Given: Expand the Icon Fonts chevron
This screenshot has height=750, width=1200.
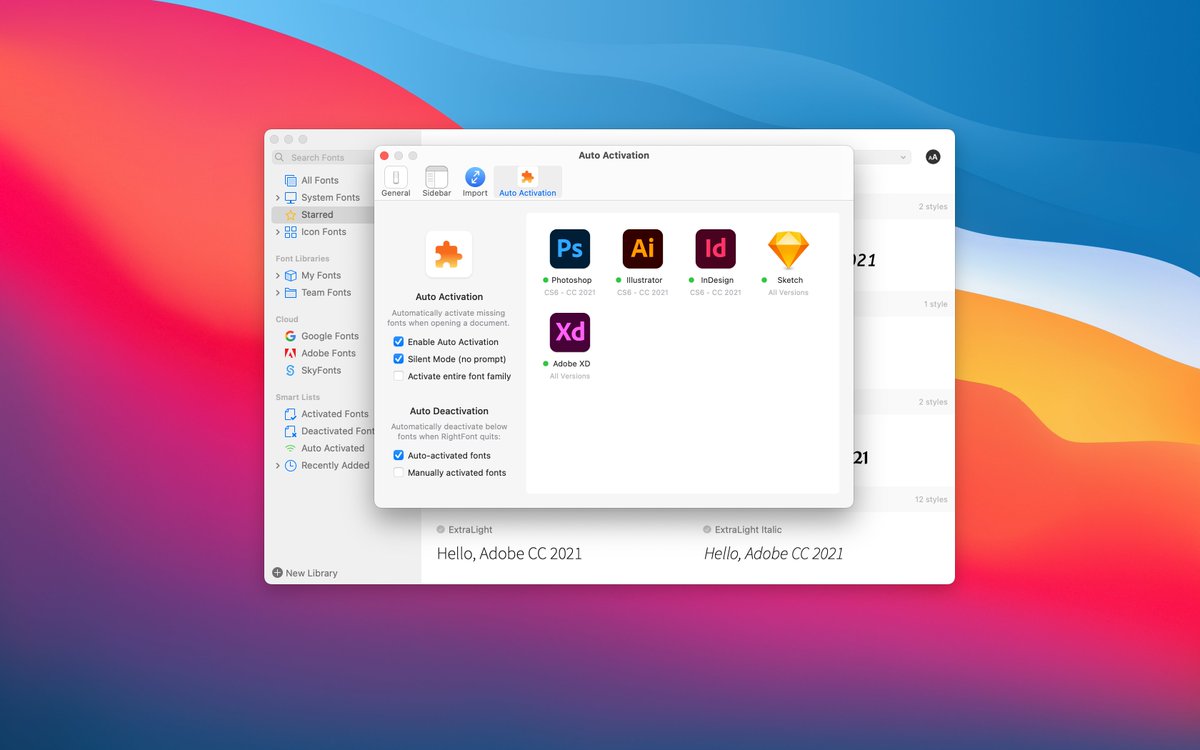Looking at the screenshot, I should point(278,231).
